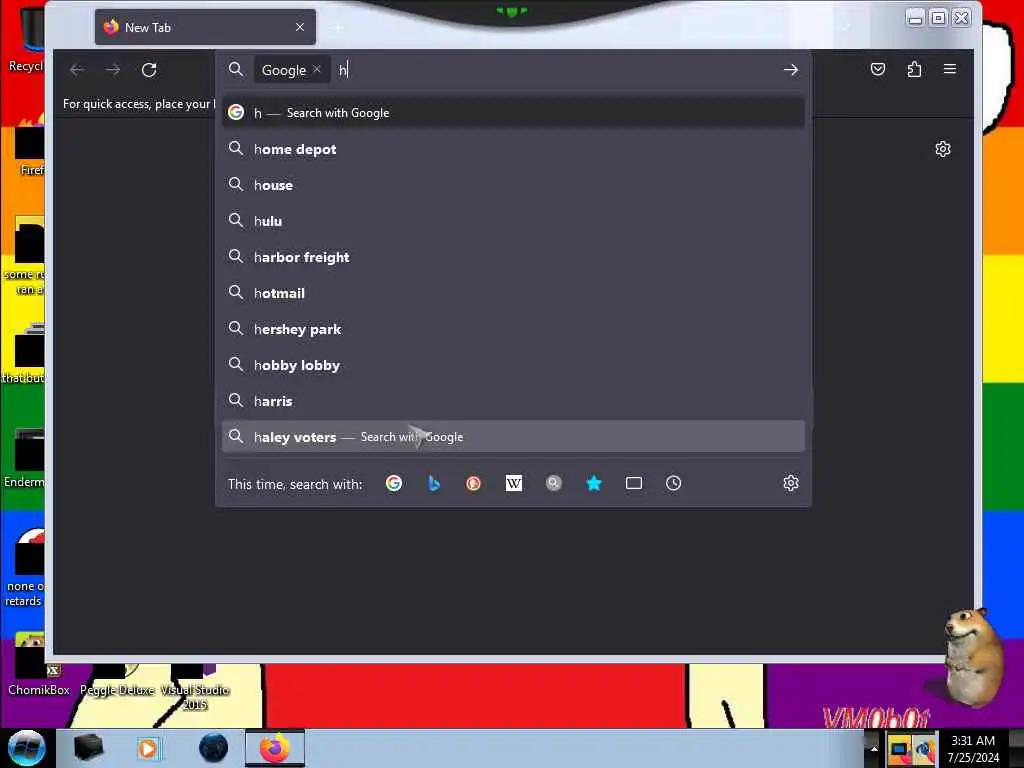Choose the 'hulu' suggestion
This screenshot has width=1024, height=768.
point(513,221)
